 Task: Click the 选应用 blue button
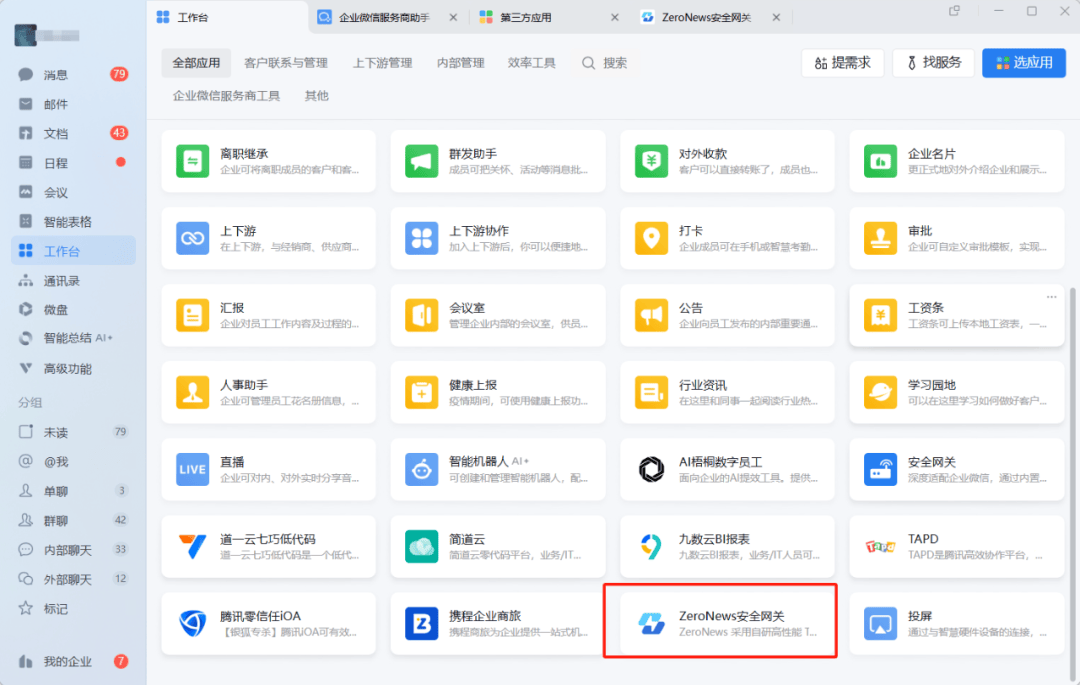click(1024, 63)
